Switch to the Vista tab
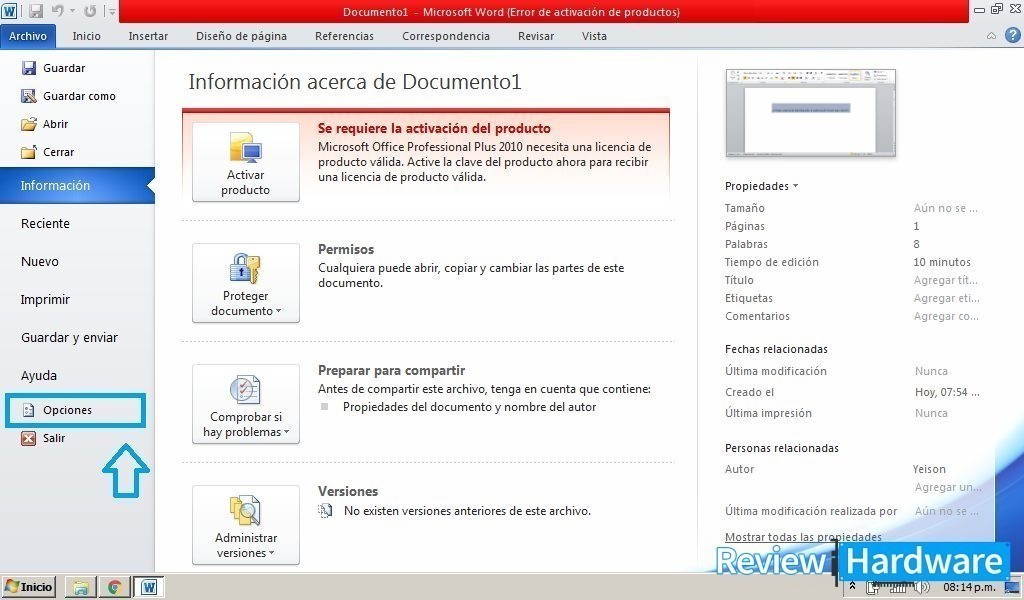 click(x=594, y=36)
